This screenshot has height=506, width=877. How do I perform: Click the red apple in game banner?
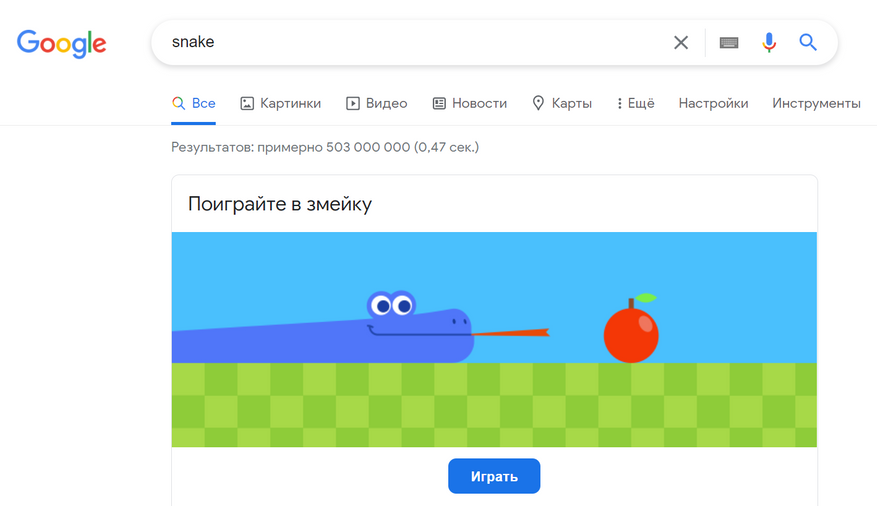(631, 333)
